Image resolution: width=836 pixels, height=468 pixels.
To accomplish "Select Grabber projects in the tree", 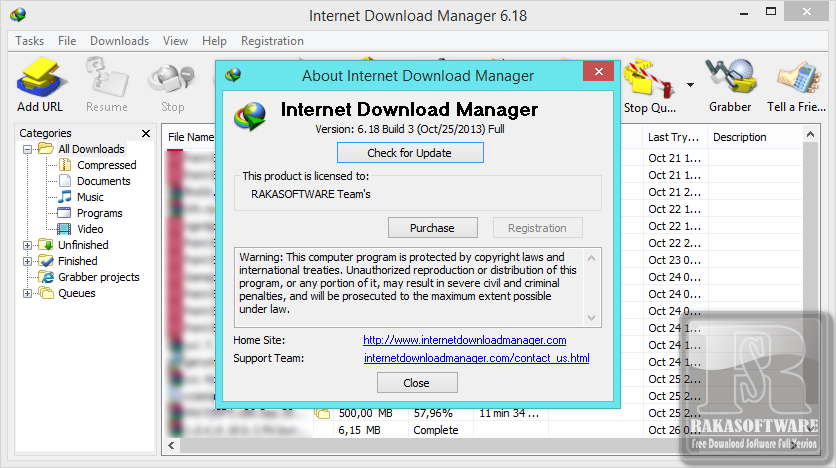I will point(99,277).
